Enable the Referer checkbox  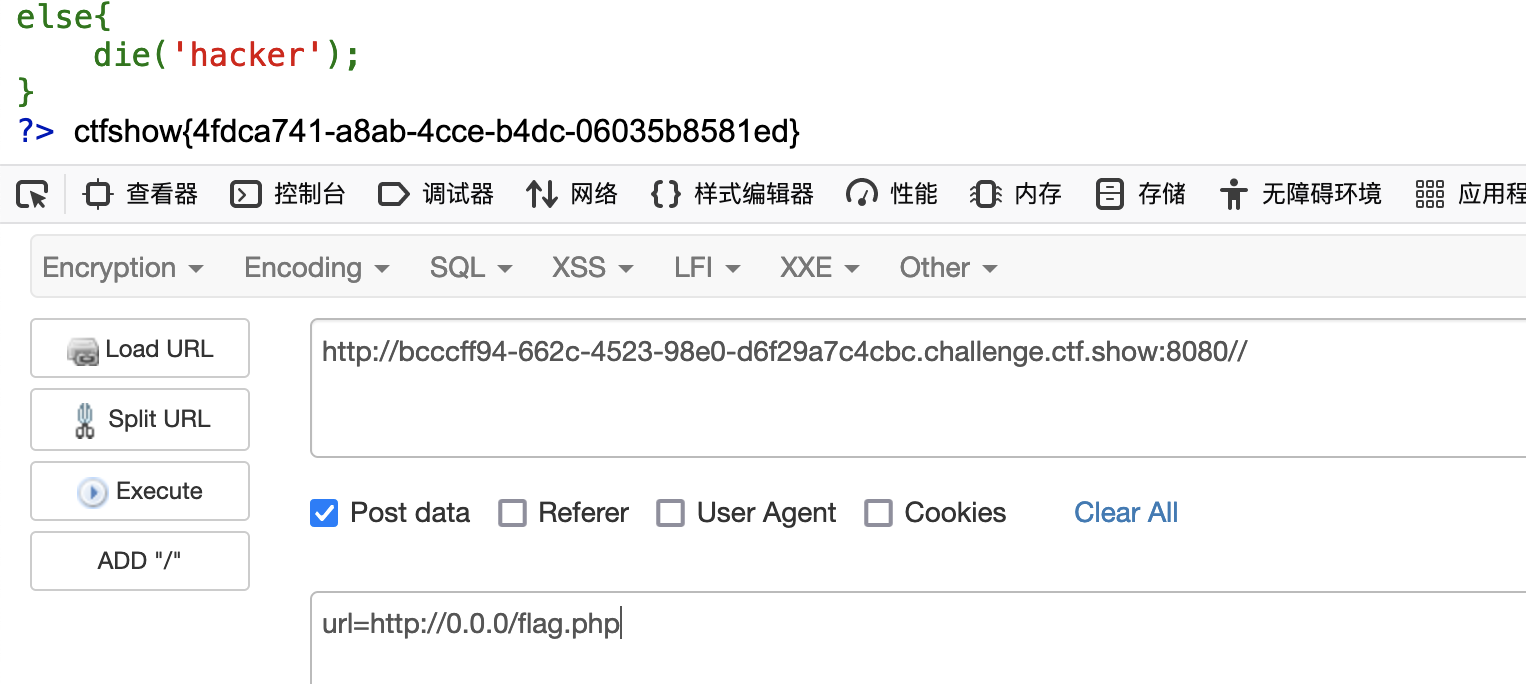512,514
